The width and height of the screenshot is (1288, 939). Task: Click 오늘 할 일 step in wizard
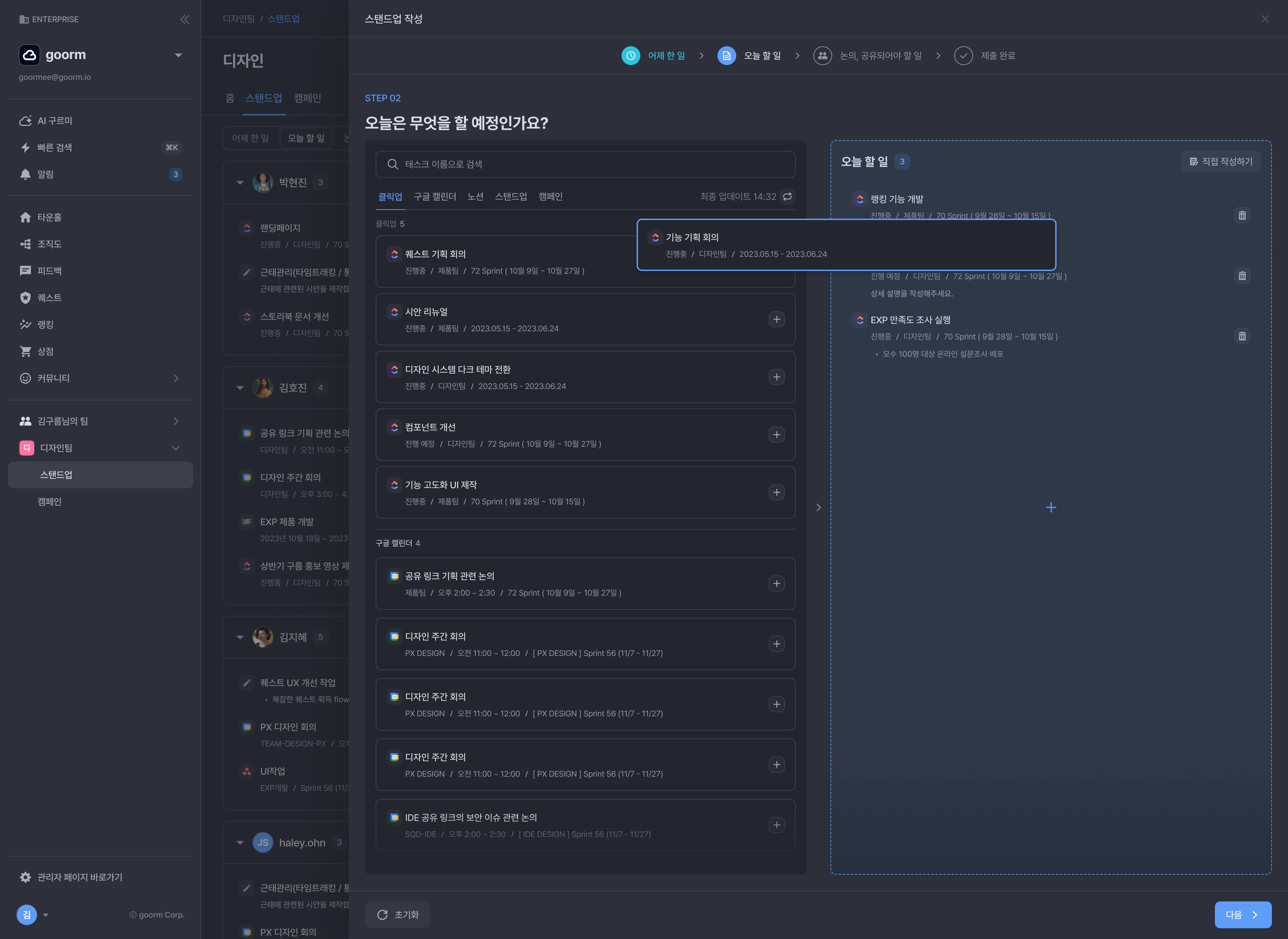click(x=749, y=56)
